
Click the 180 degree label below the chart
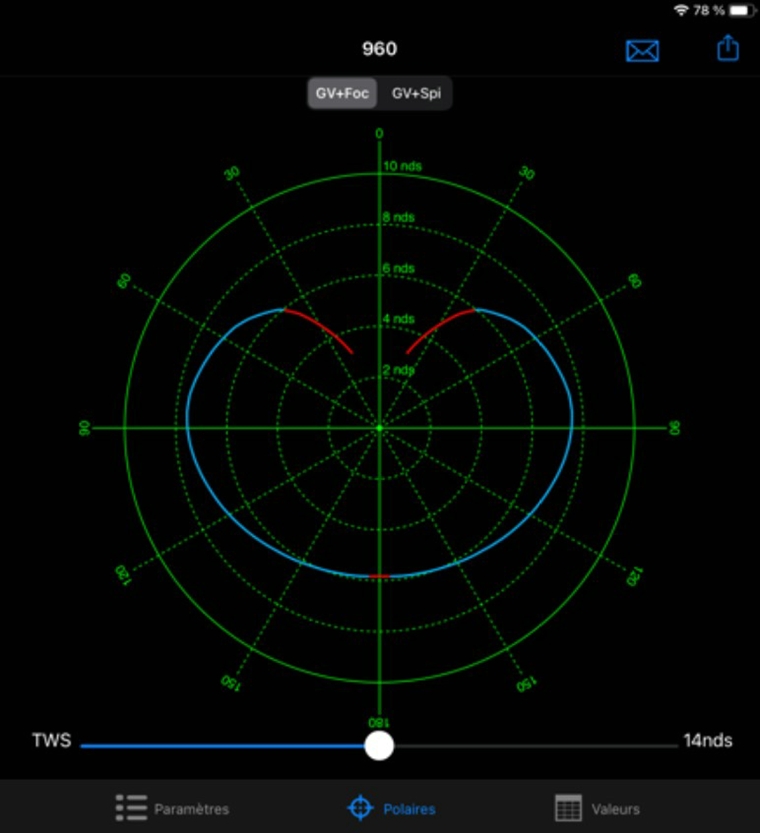click(379, 722)
